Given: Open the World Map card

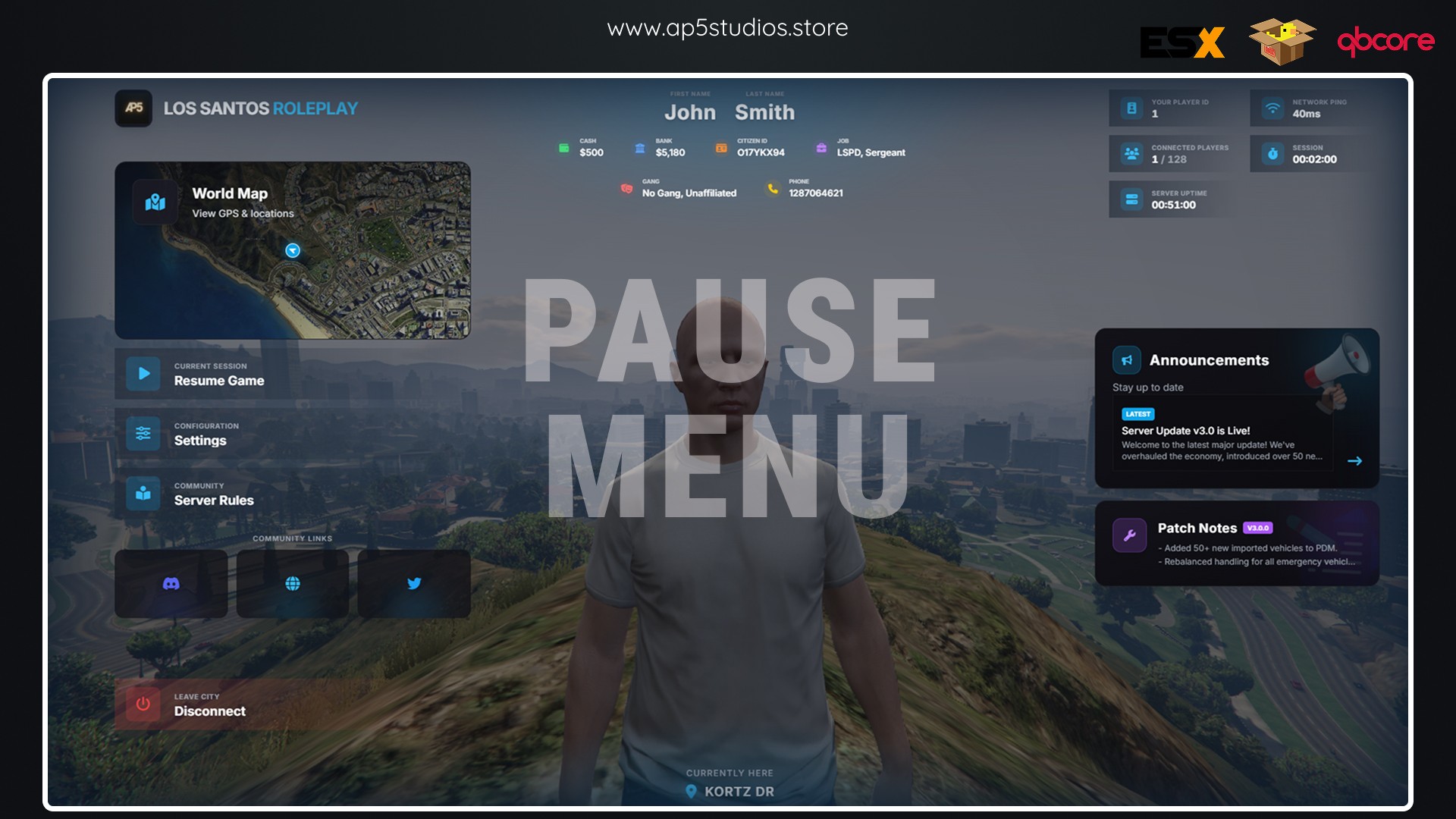Looking at the screenshot, I should tap(293, 250).
